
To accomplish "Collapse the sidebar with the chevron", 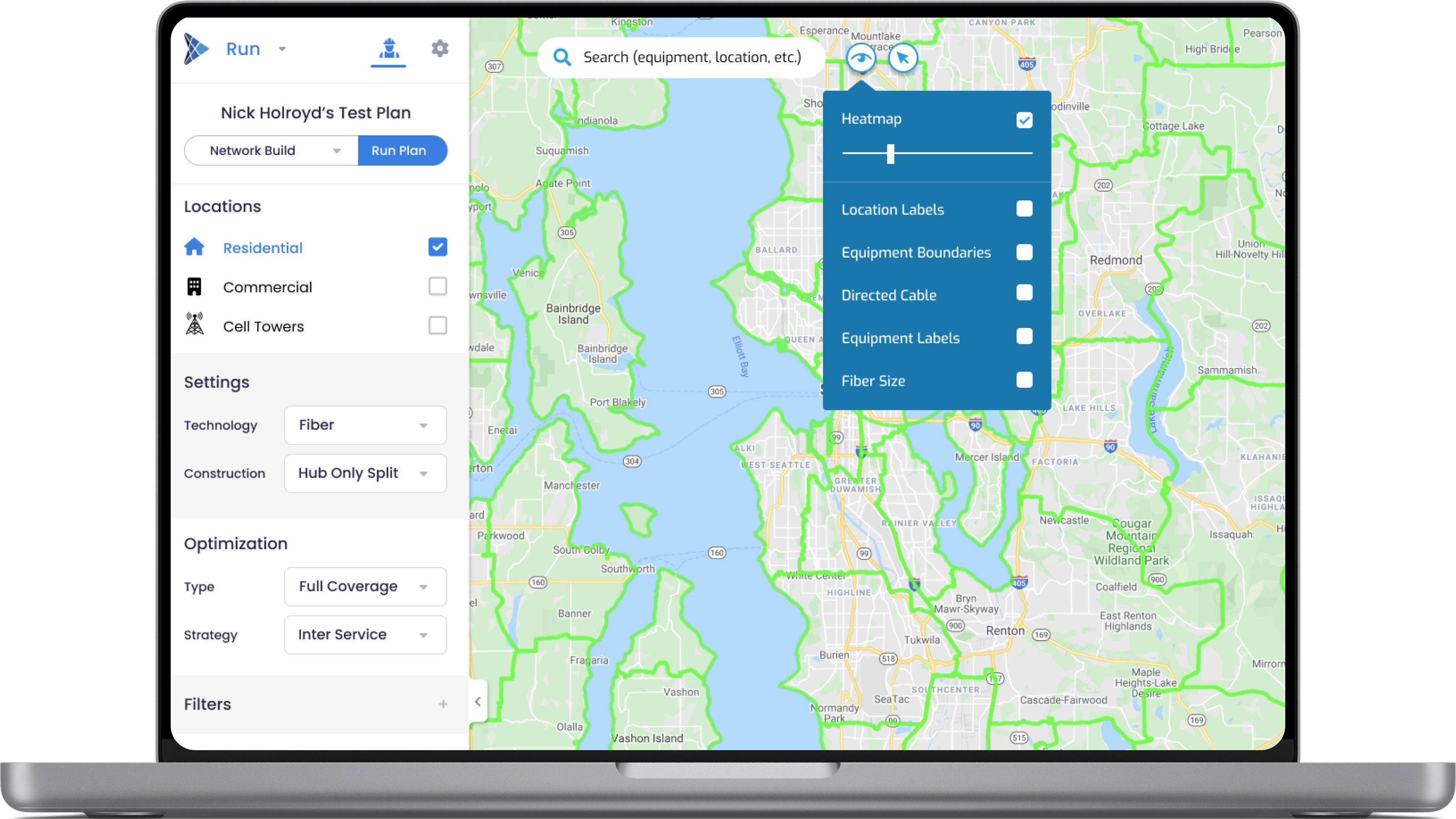I will [478, 701].
